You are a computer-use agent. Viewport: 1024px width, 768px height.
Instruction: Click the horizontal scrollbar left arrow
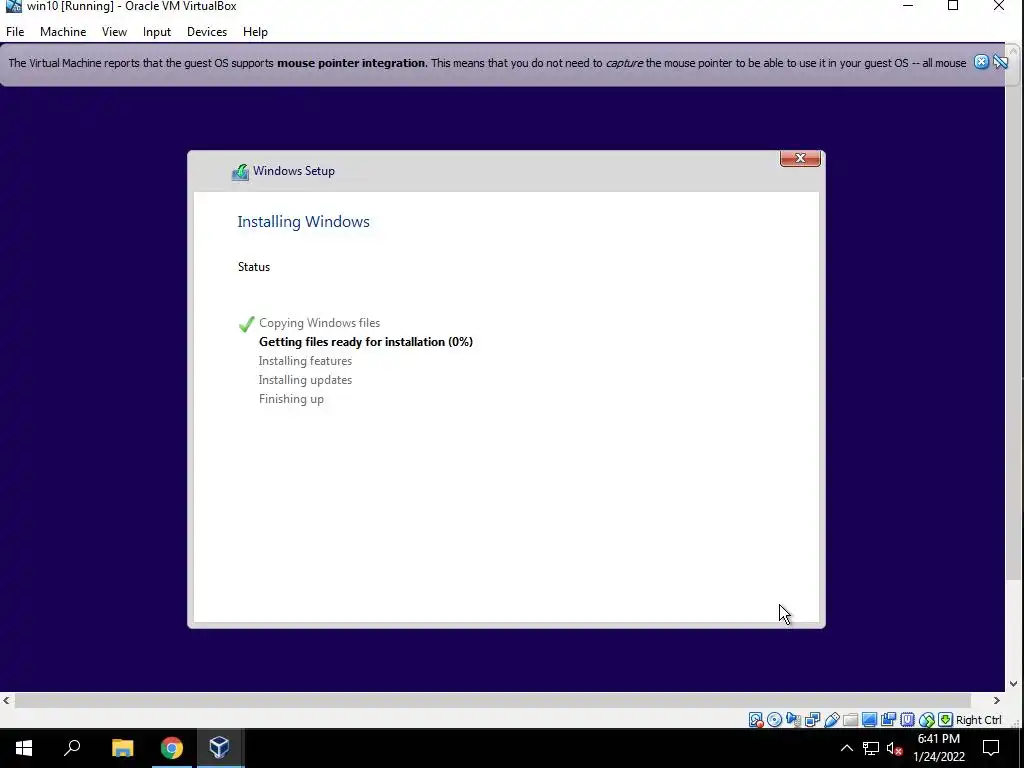(7, 700)
